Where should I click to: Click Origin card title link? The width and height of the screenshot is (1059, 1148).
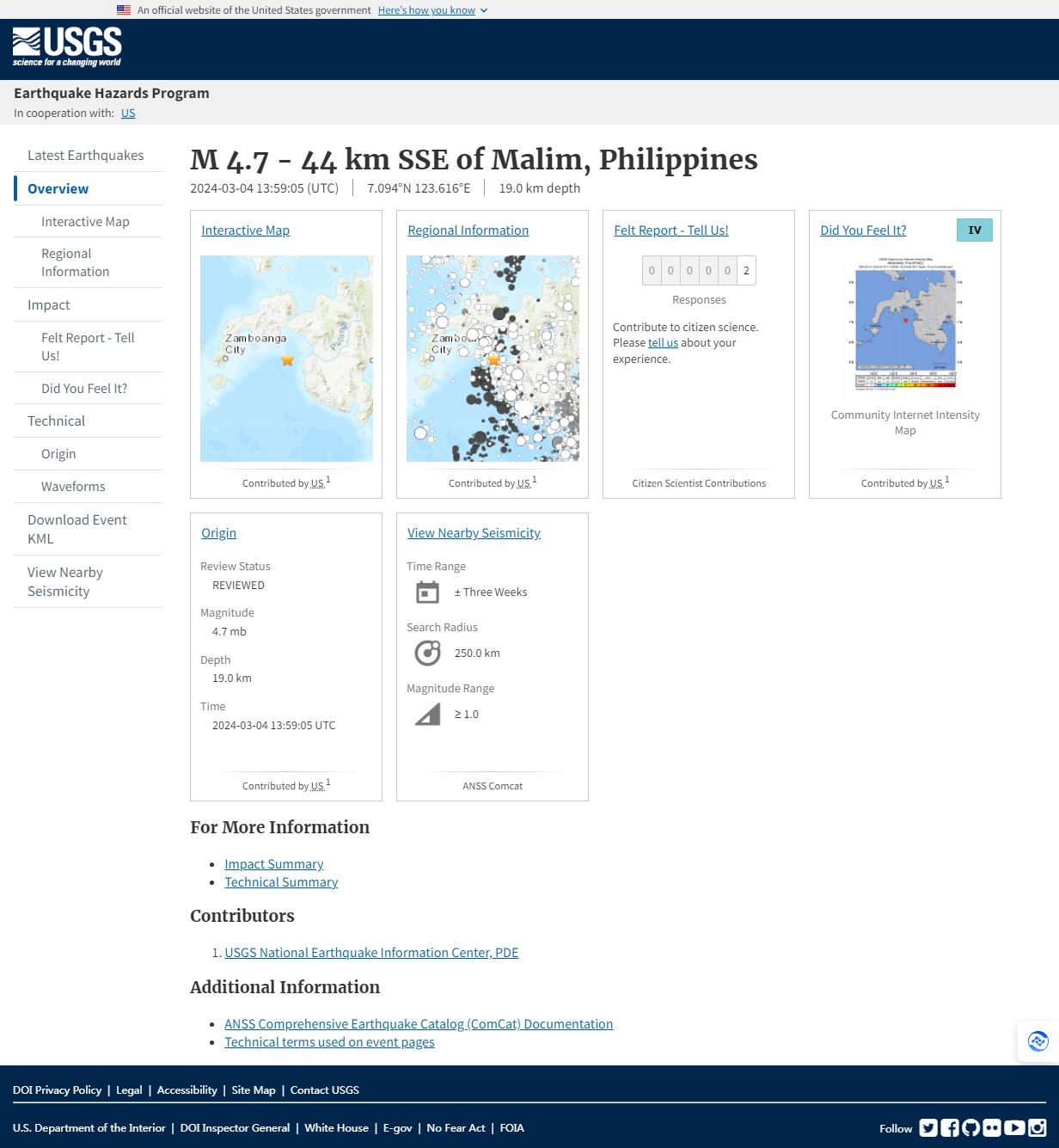[x=218, y=533]
